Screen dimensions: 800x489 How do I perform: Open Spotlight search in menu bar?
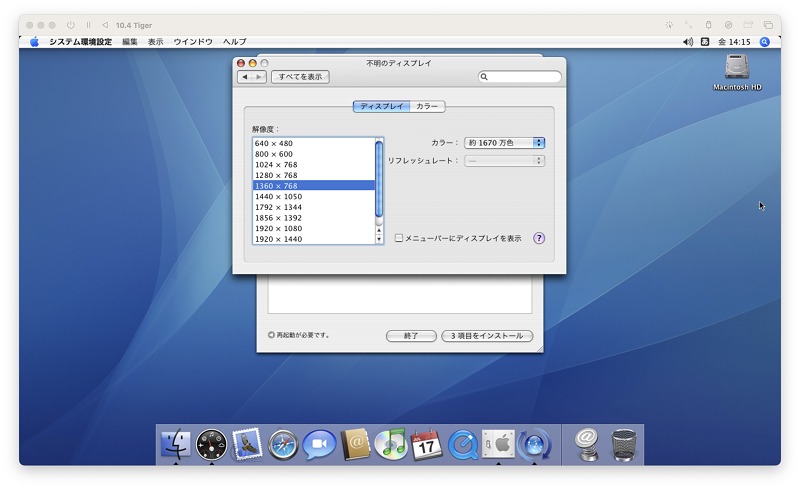point(764,42)
